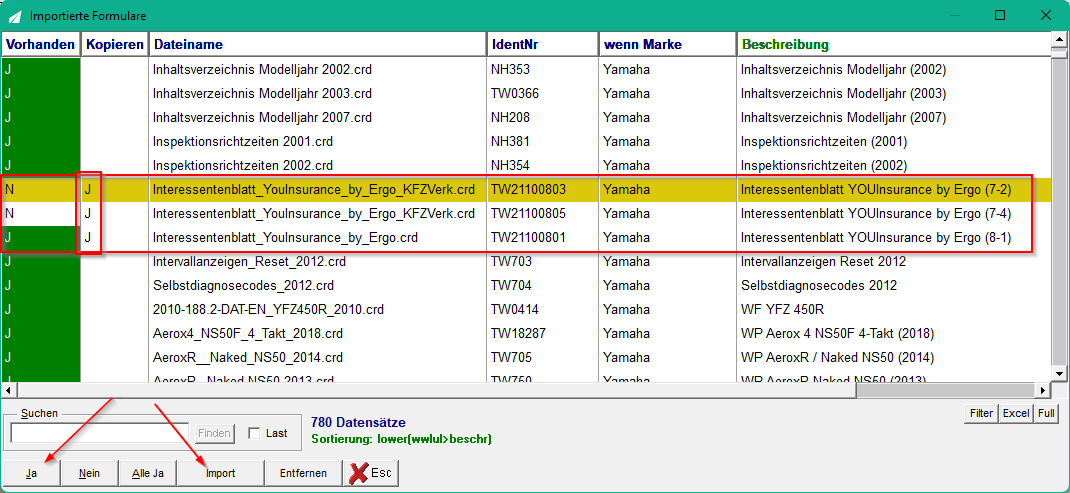1070x493 pixels.
Task: Click the red X icon on Esc button
Action: point(358,473)
